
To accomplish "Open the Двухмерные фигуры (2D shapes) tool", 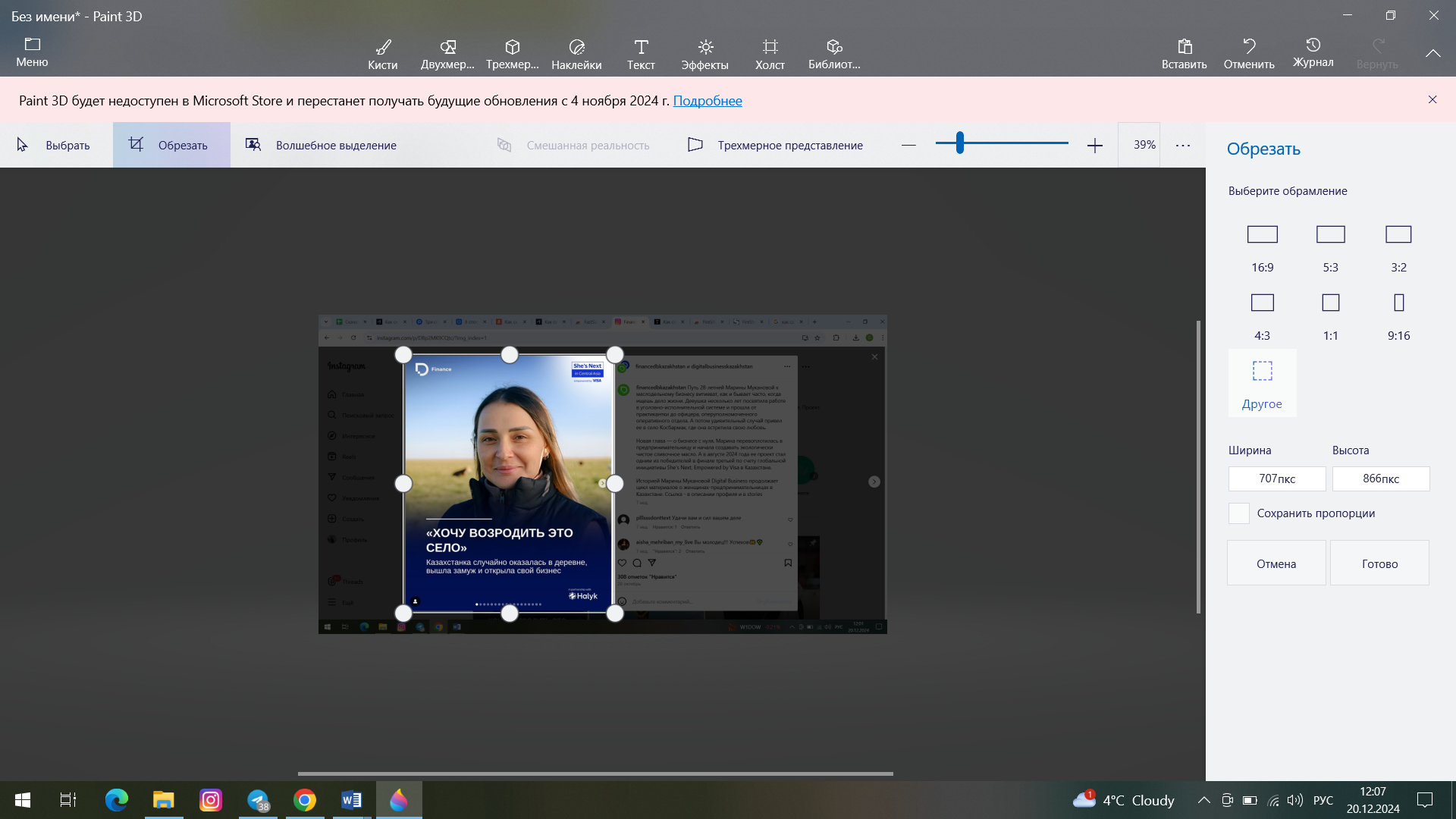I will [x=447, y=55].
